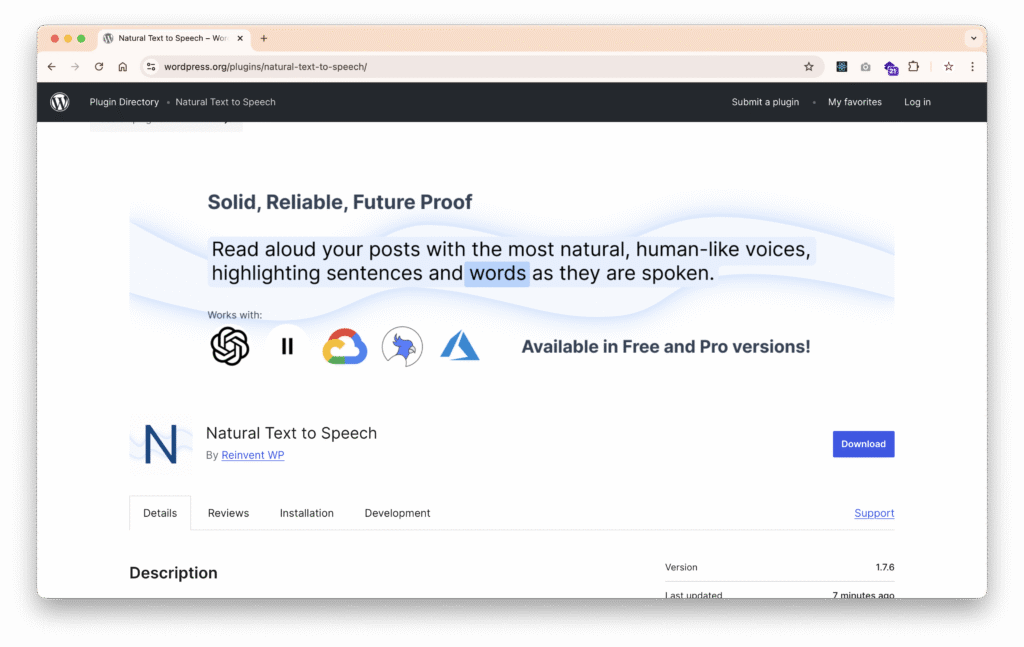Switch to the Reviews tab

(228, 513)
